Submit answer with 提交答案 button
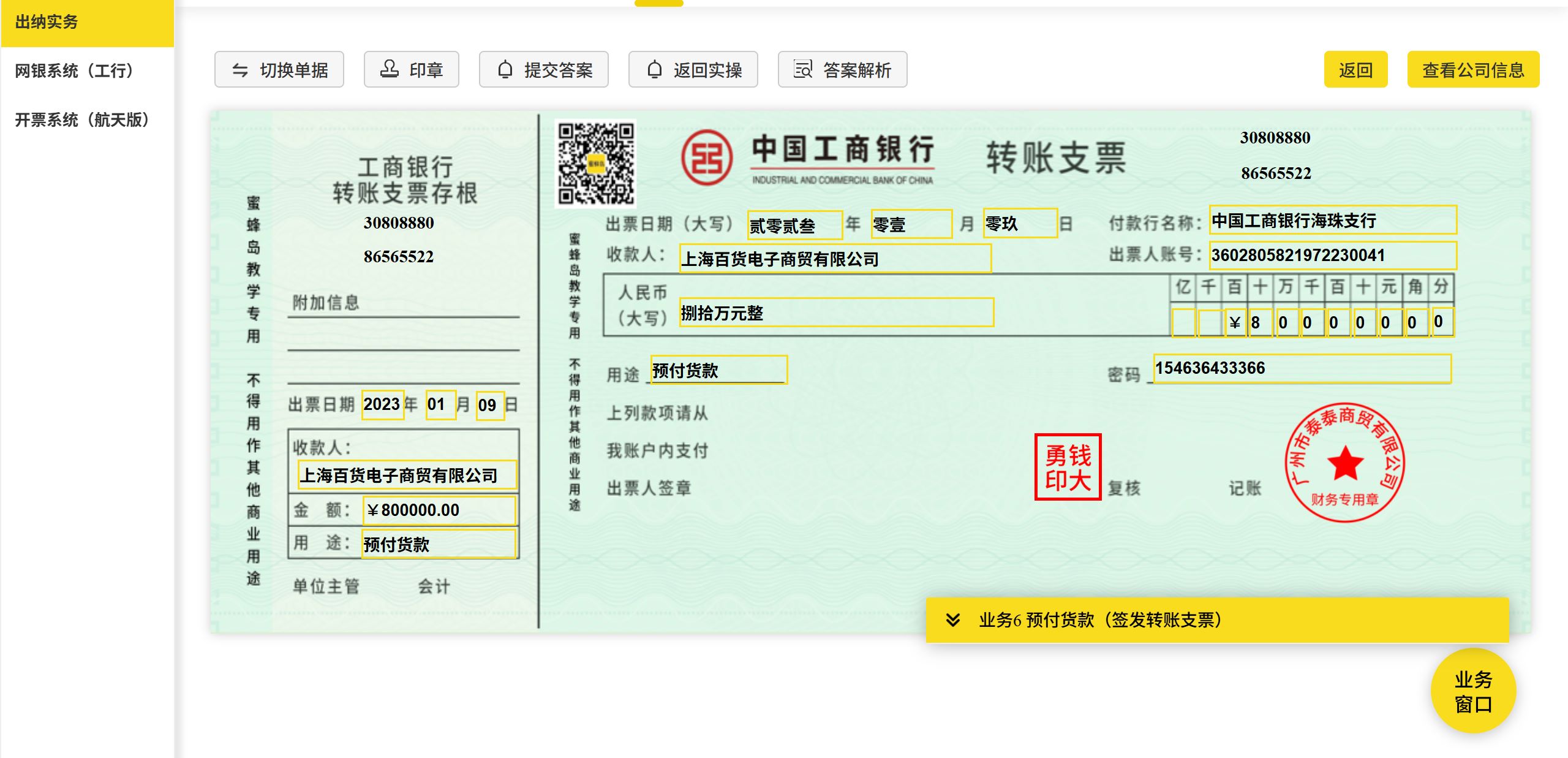The image size is (1568, 758). pyautogui.click(x=544, y=70)
